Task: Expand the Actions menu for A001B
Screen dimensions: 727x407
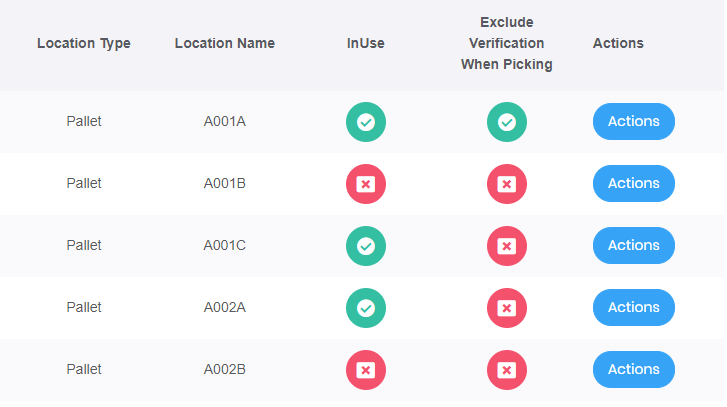Action: pos(634,184)
